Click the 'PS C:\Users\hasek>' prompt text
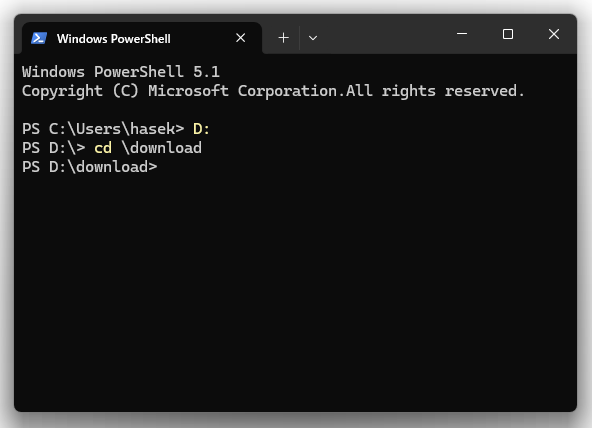The width and height of the screenshot is (592, 428). (103, 129)
